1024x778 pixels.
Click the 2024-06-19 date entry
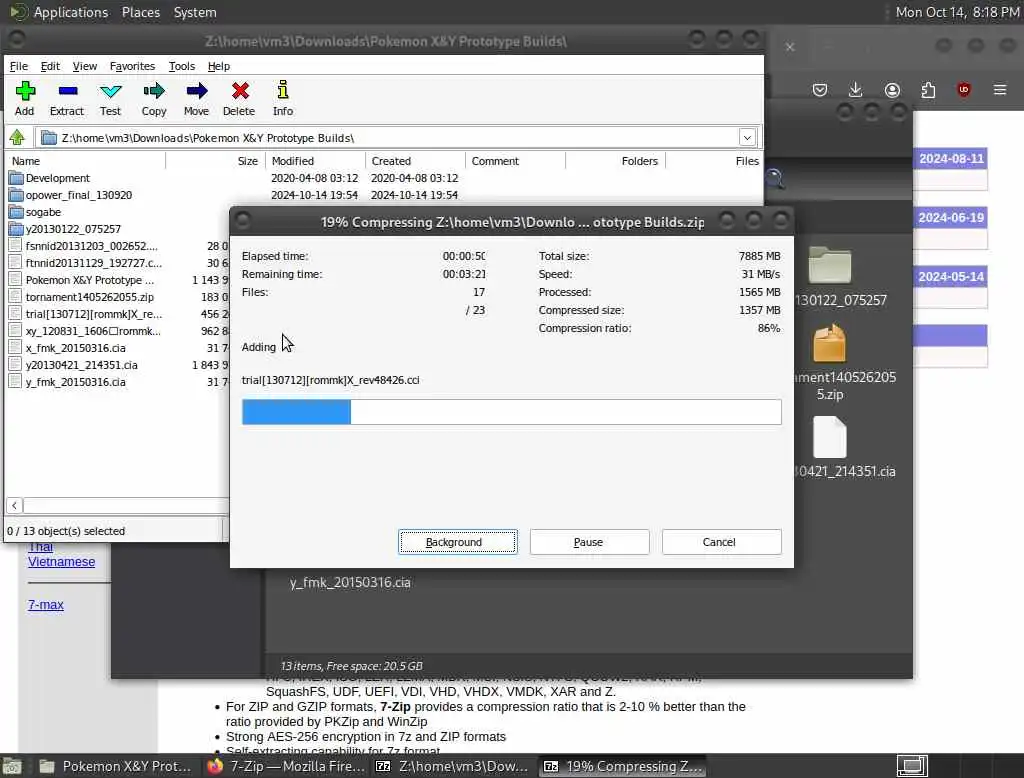(950, 218)
